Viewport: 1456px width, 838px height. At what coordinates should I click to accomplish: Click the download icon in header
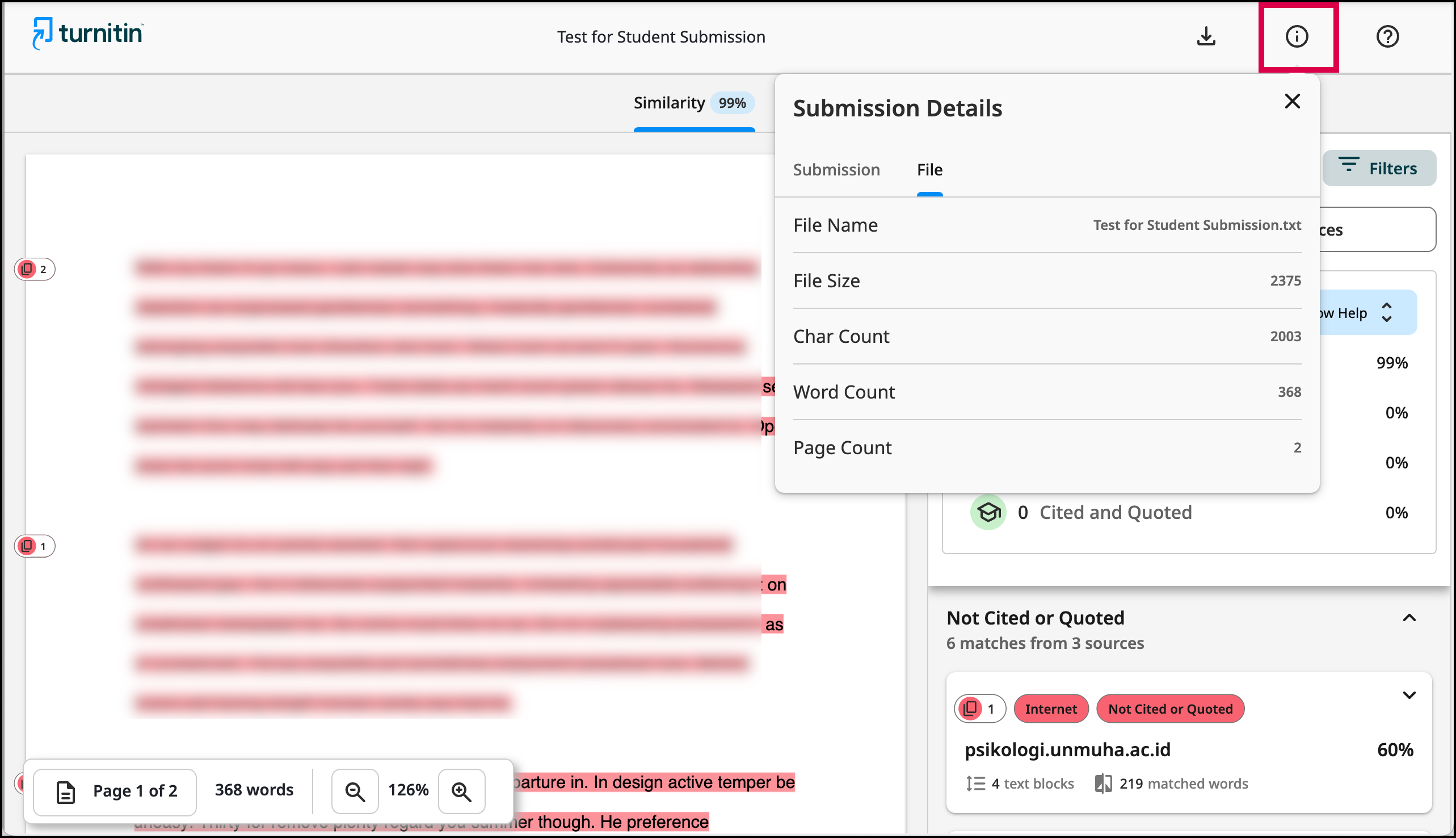[1206, 36]
